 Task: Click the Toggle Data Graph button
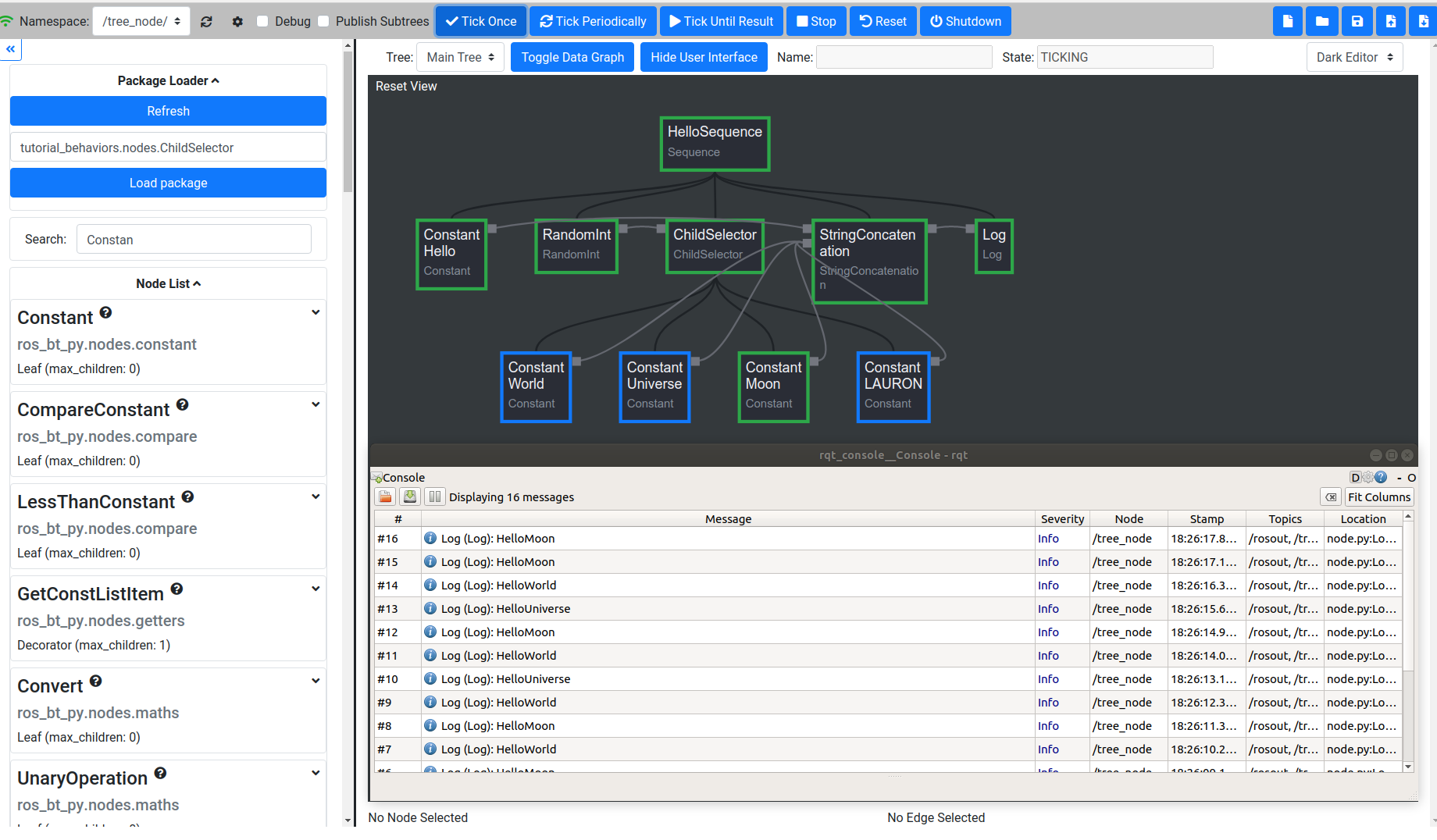pos(572,57)
